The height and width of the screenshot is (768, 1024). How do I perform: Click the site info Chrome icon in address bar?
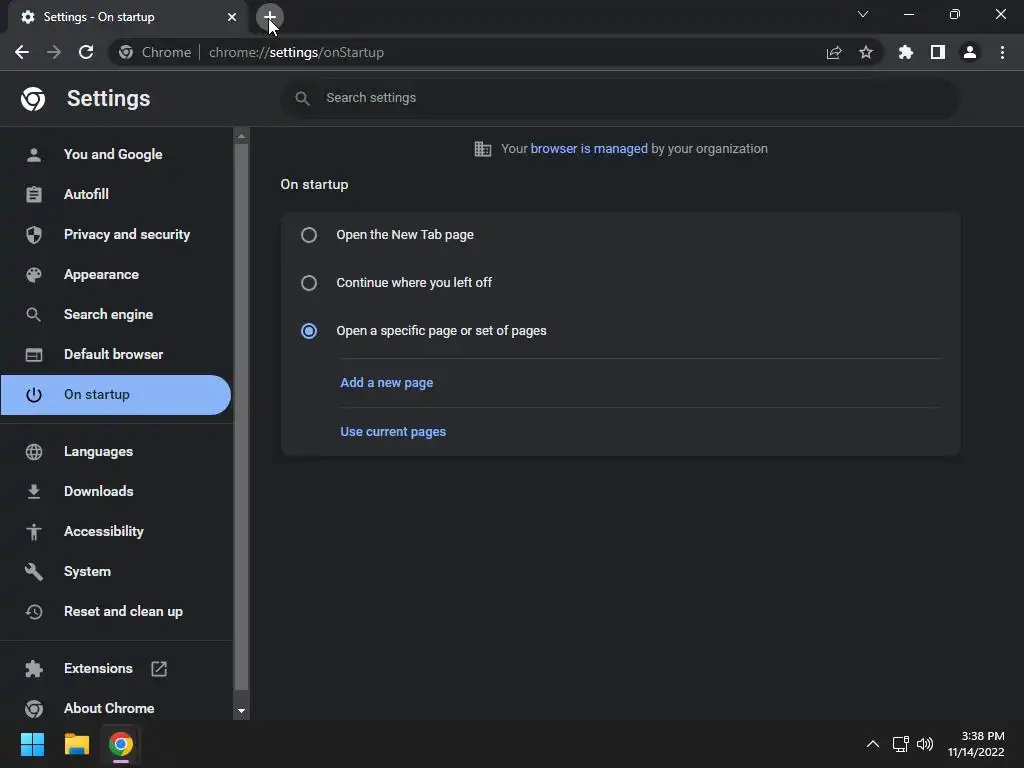[126, 52]
